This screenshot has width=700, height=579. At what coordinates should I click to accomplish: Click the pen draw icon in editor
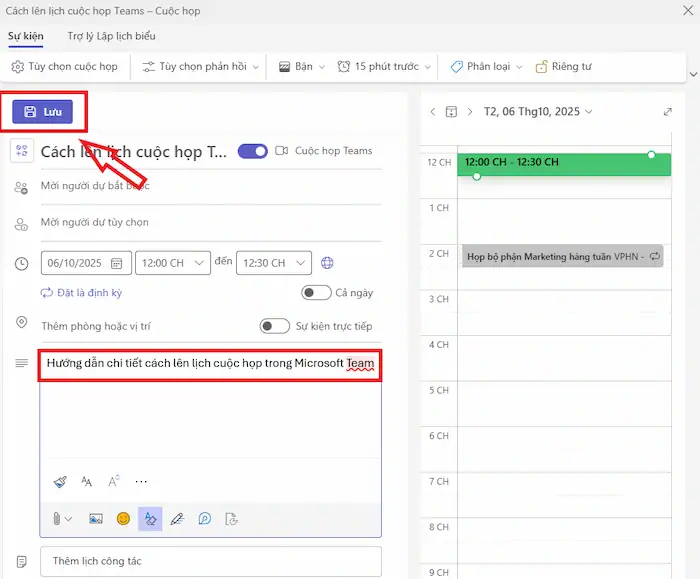point(177,518)
